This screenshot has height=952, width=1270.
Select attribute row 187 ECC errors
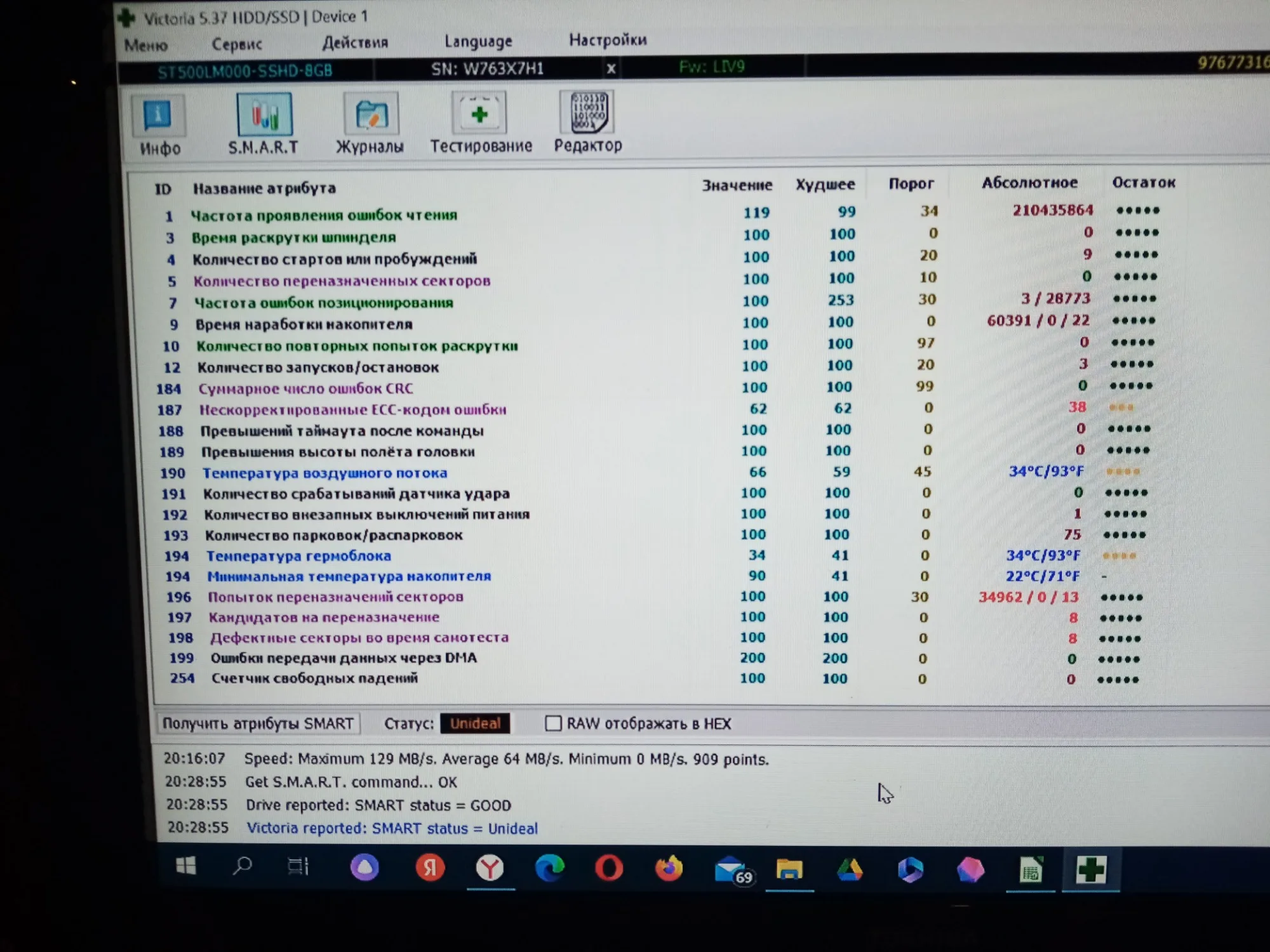[352, 410]
